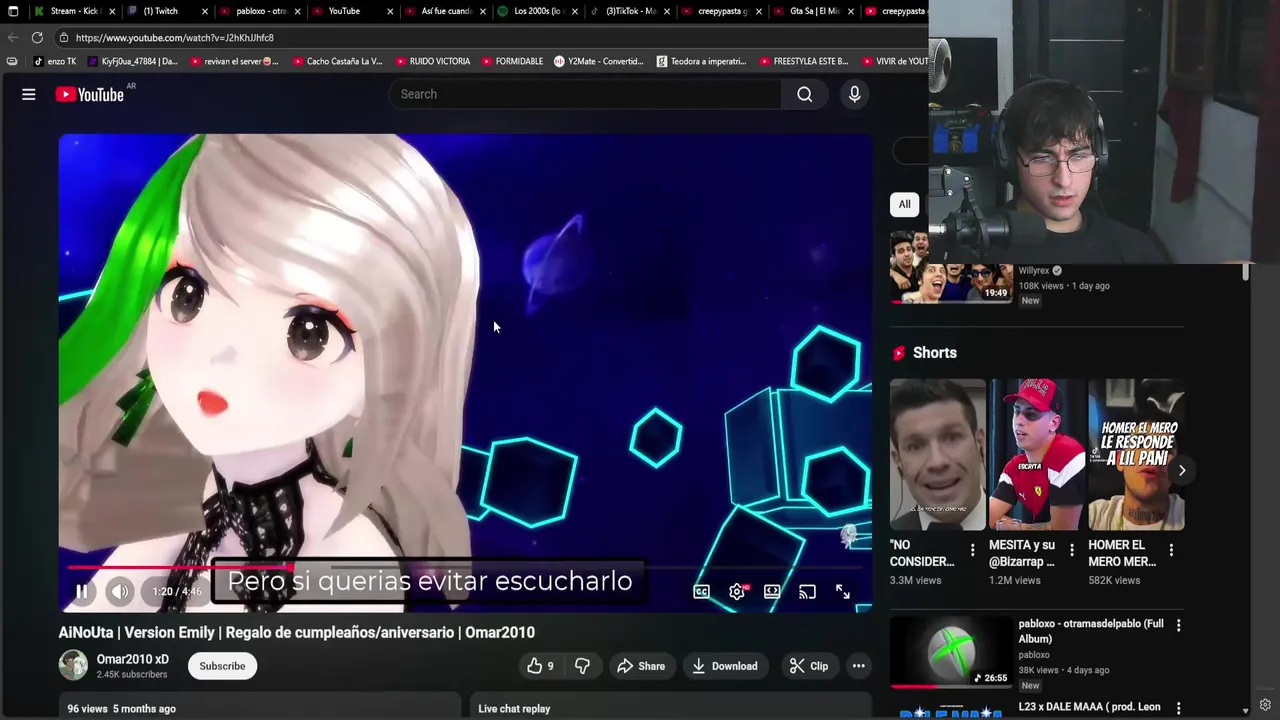Switch to the 'pabloxo - otra' browser tab

tap(261, 11)
